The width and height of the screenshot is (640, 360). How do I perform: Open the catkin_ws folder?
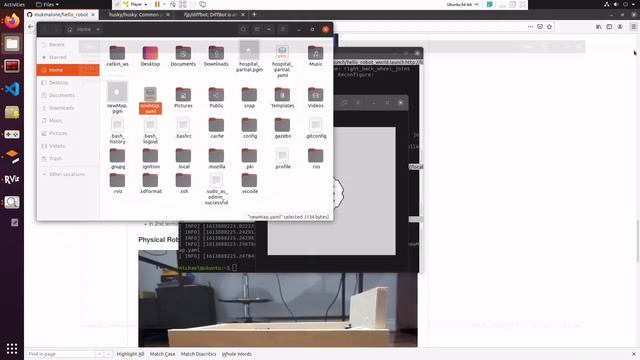pyautogui.click(x=117, y=56)
